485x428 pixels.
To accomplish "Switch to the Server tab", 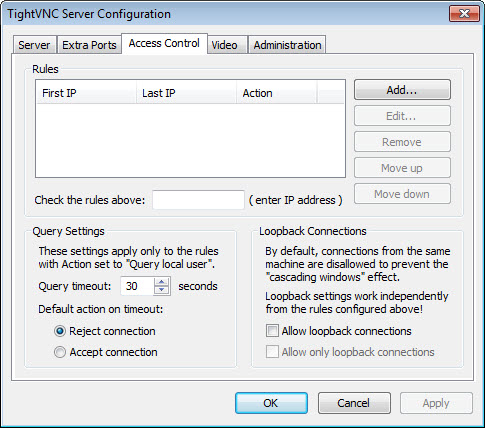I will pos(34,45).
